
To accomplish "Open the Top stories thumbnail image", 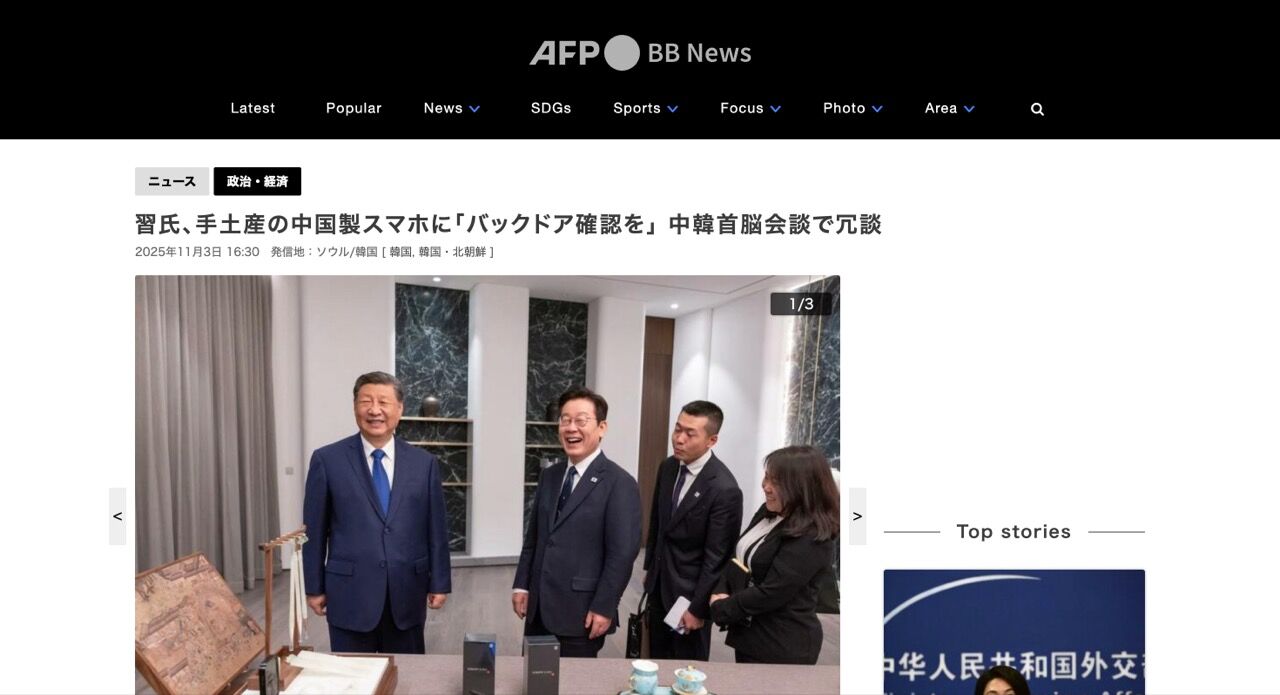I will click(1014, 632).
